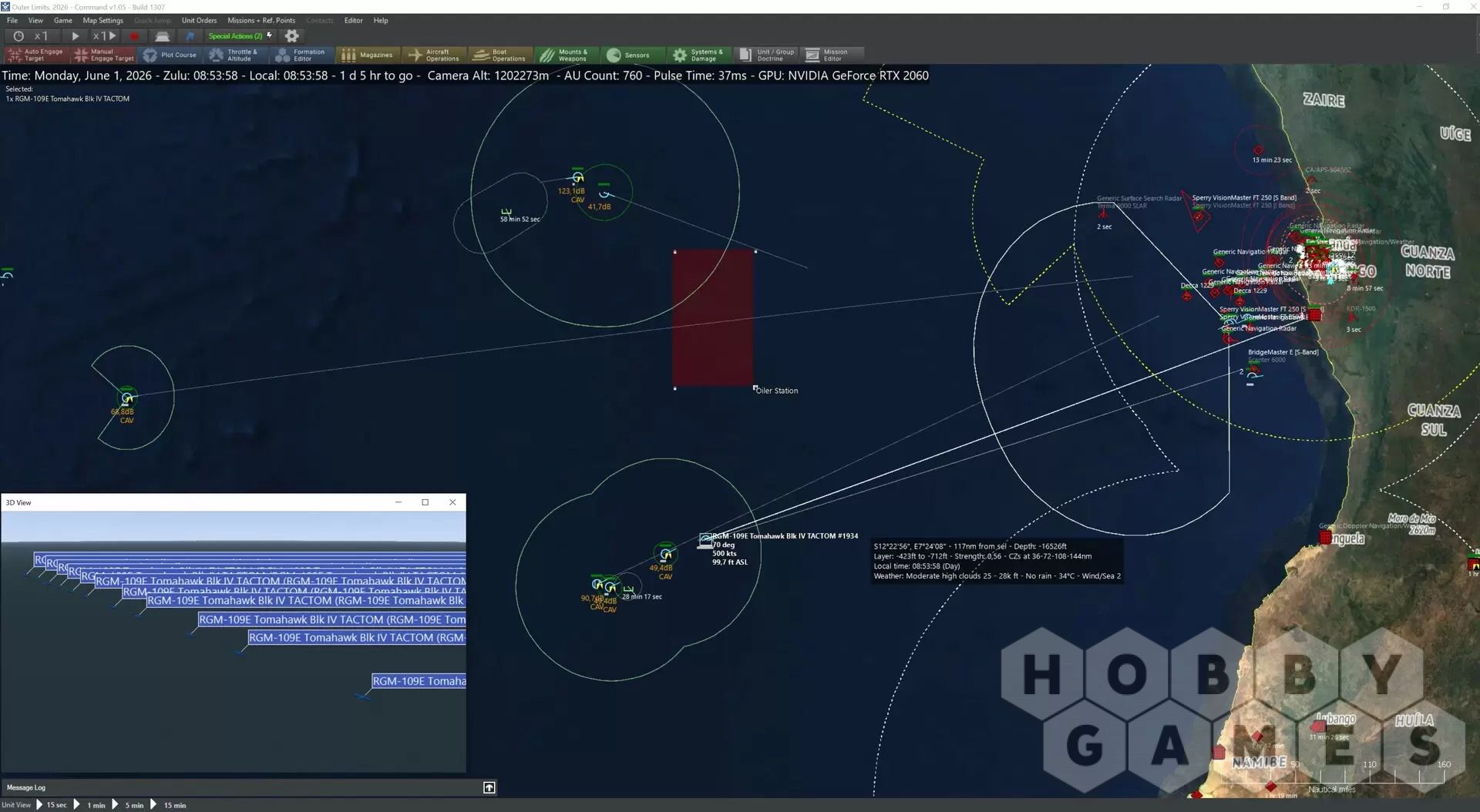Viewport: 1480px width, 812px height.
Task: Select the Oiler Station reference point
Action: point(755,388)
